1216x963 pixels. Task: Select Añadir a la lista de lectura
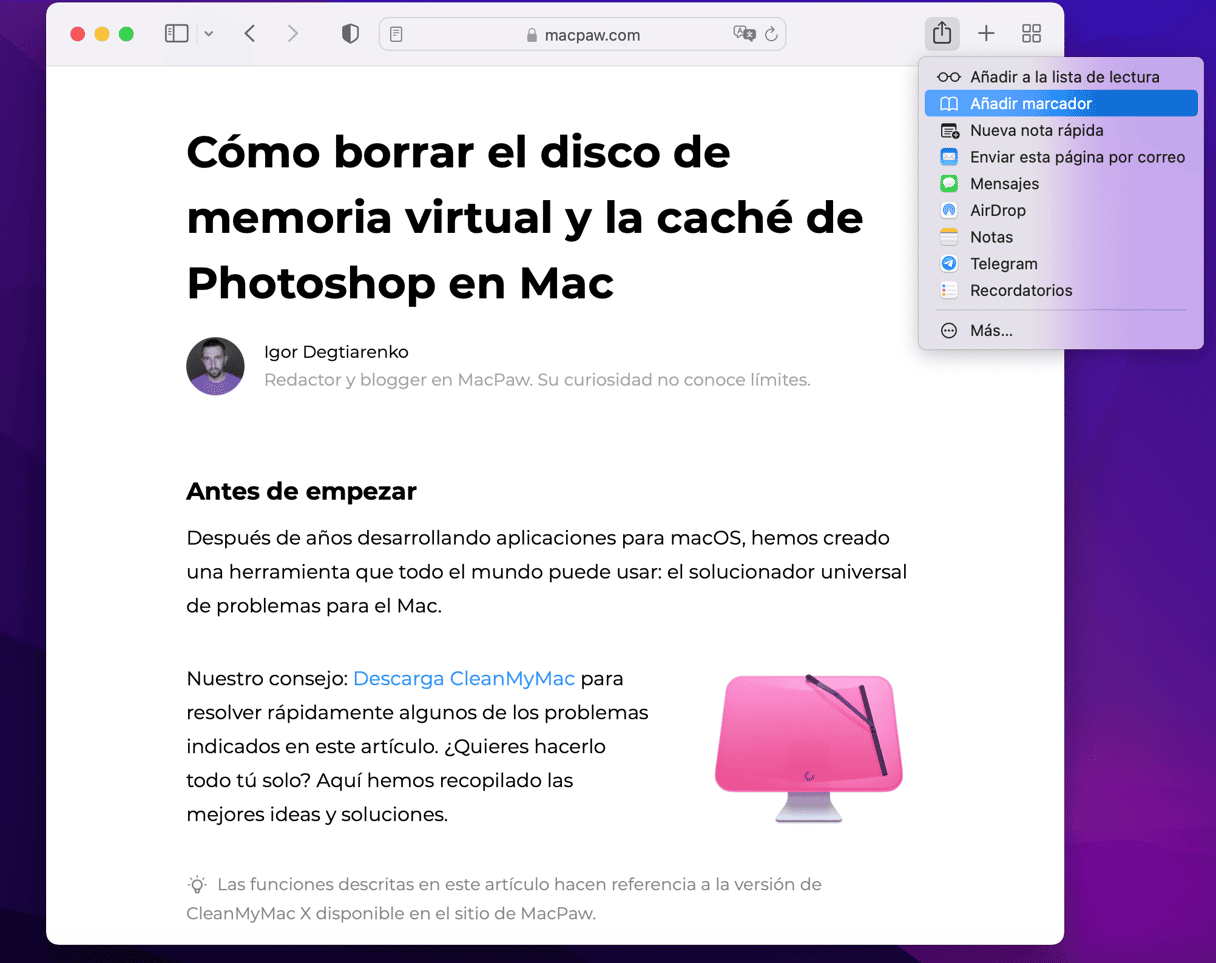1061,77
